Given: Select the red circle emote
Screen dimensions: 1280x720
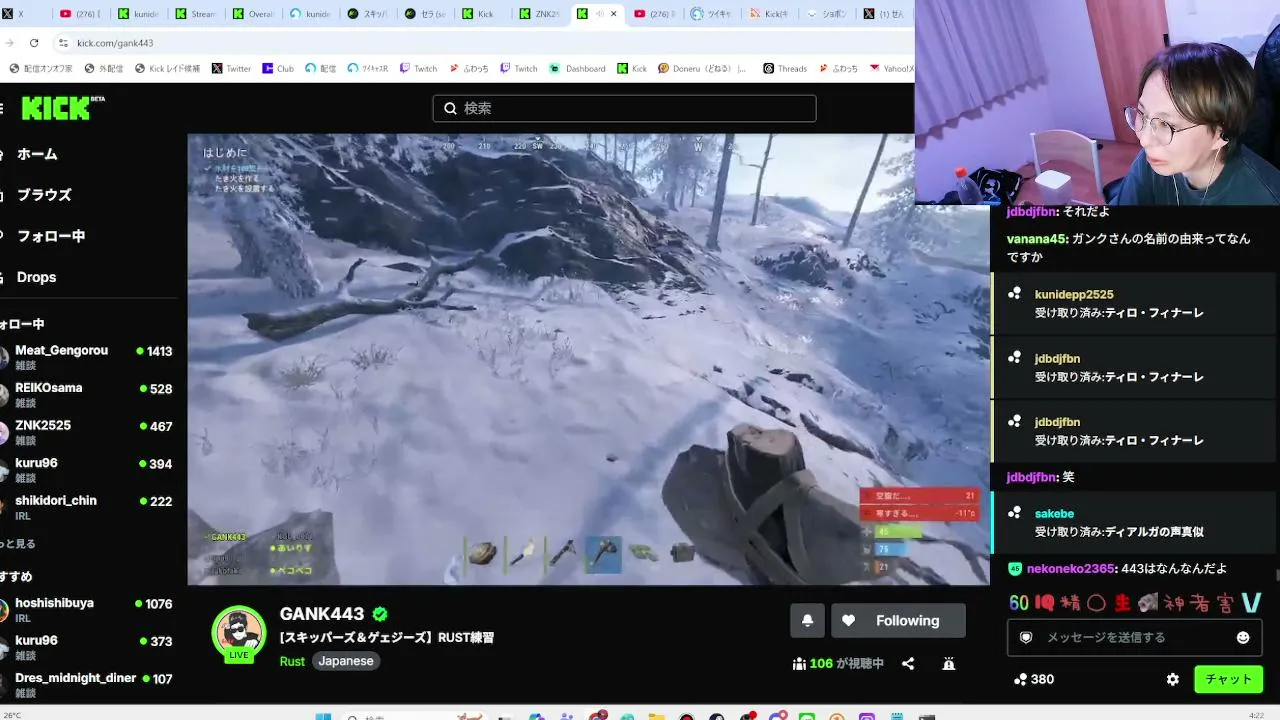Looking at the screenshot, I should (x=1096, y=603).
